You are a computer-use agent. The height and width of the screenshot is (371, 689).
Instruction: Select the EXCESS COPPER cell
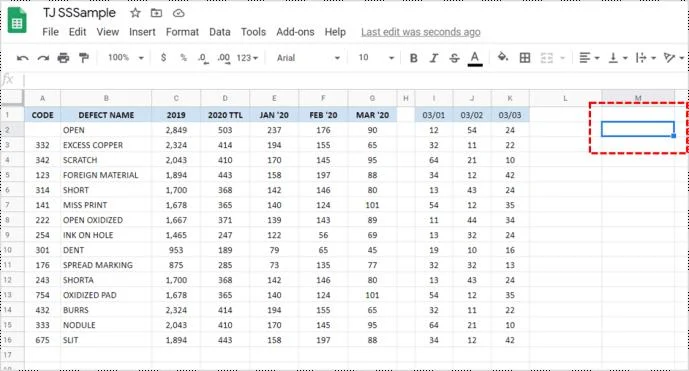pos(106,145)
